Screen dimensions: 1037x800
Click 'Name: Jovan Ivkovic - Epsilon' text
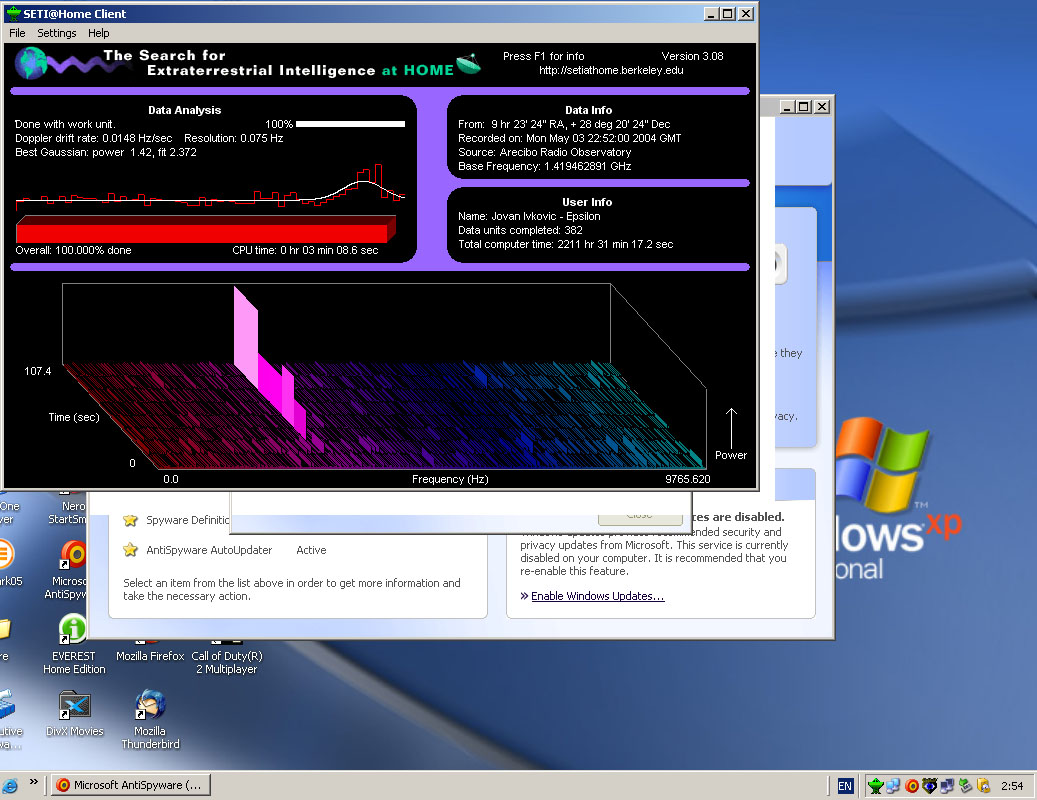point(529,216)
